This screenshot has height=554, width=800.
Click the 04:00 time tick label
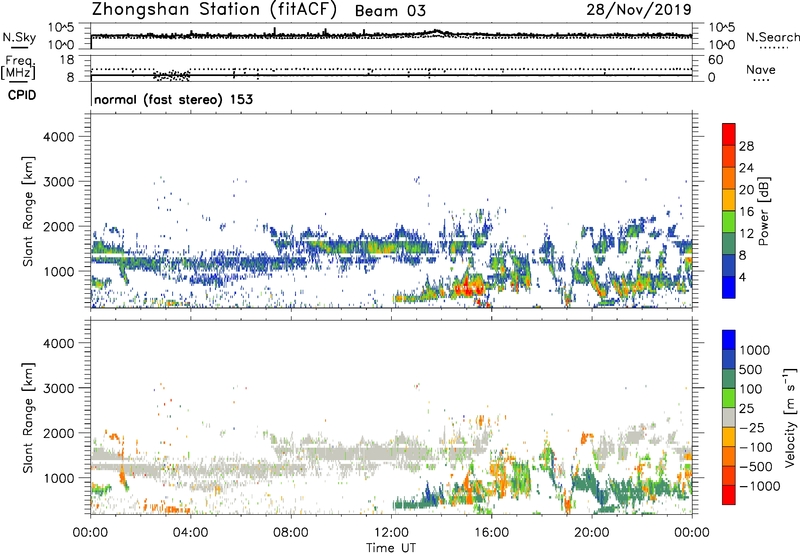coord(190,533)
